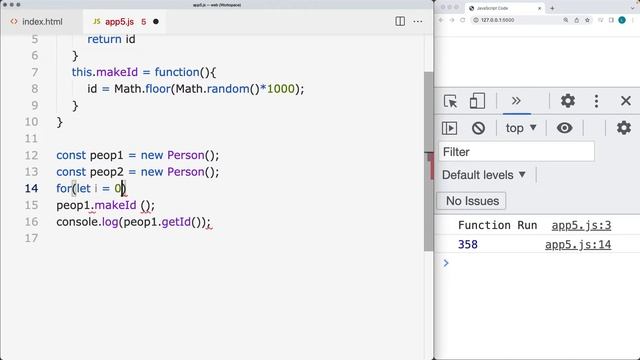Open the browser side panel icon
Screen dimensions: 640x360
[x=611, y=20]
